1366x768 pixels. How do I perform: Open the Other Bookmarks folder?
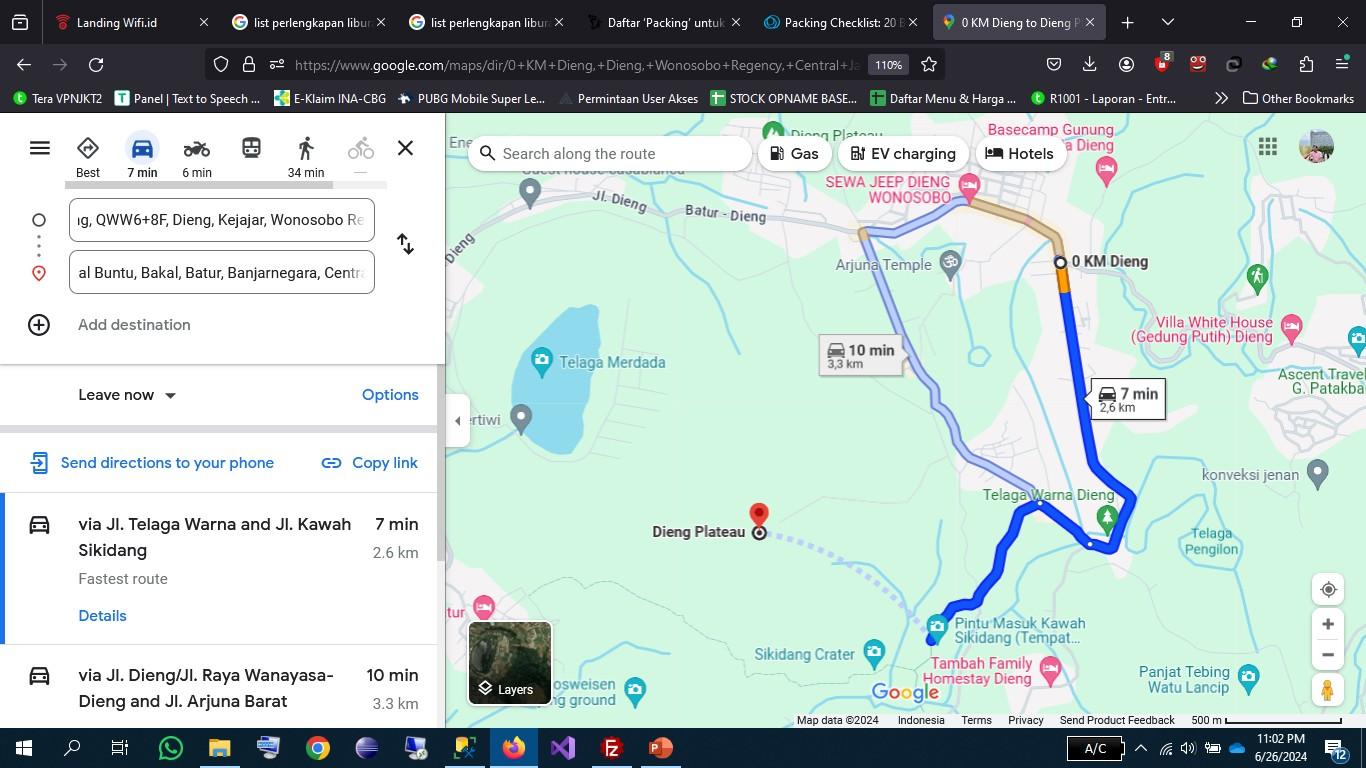click(1298, 98)
